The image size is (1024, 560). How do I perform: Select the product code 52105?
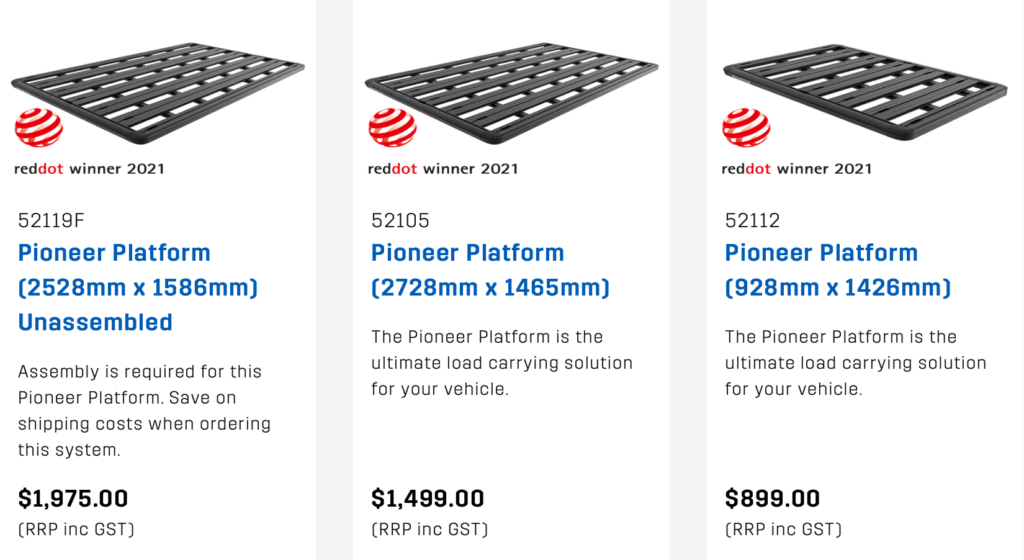[400, 221]
